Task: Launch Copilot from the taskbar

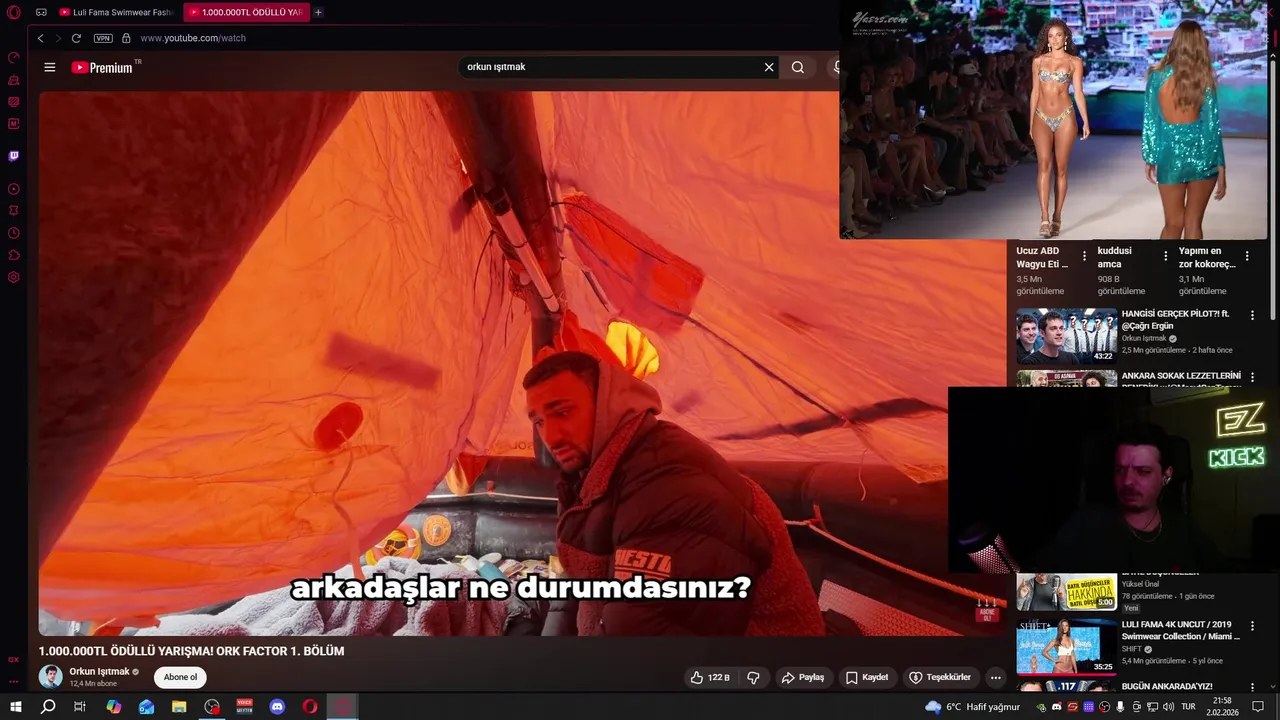Action: coord(114,707)
